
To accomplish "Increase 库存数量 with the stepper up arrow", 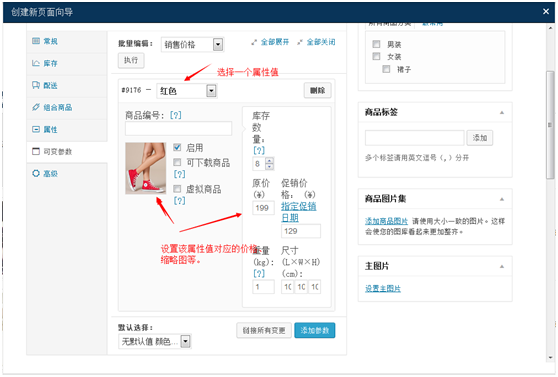I will coord(270,161).
